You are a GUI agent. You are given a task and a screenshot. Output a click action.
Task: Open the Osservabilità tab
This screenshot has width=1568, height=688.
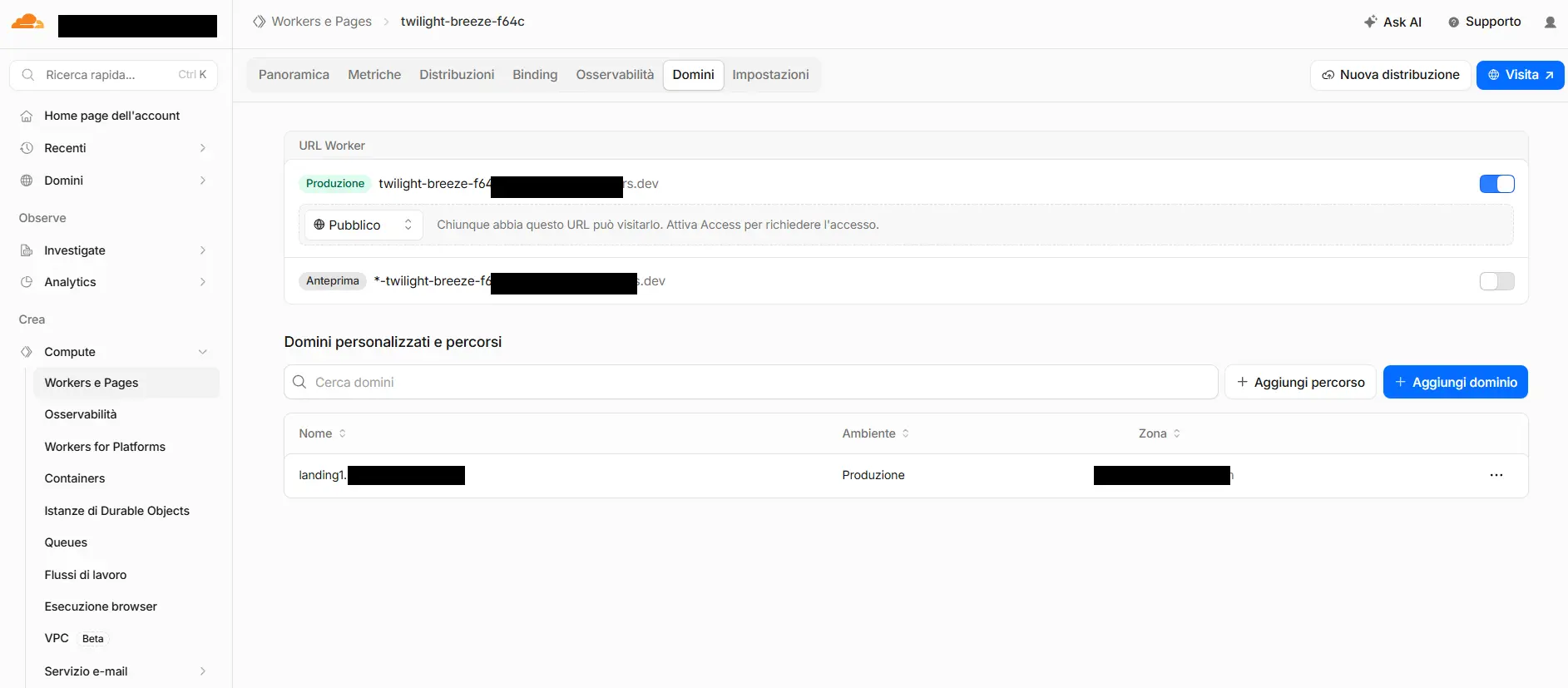pos(615,75)
